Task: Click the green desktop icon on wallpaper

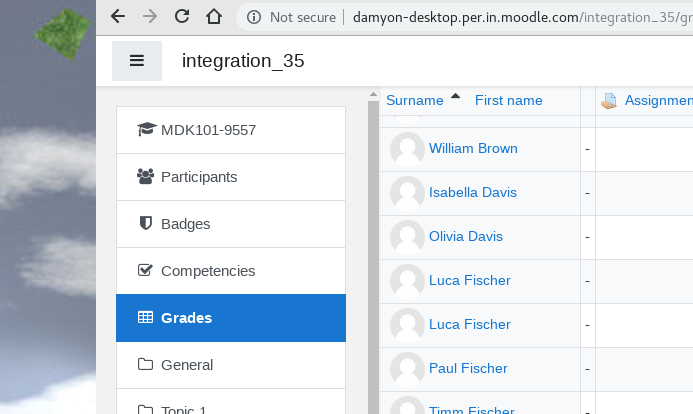Action: pyautogui.click(x=63, y=33)
